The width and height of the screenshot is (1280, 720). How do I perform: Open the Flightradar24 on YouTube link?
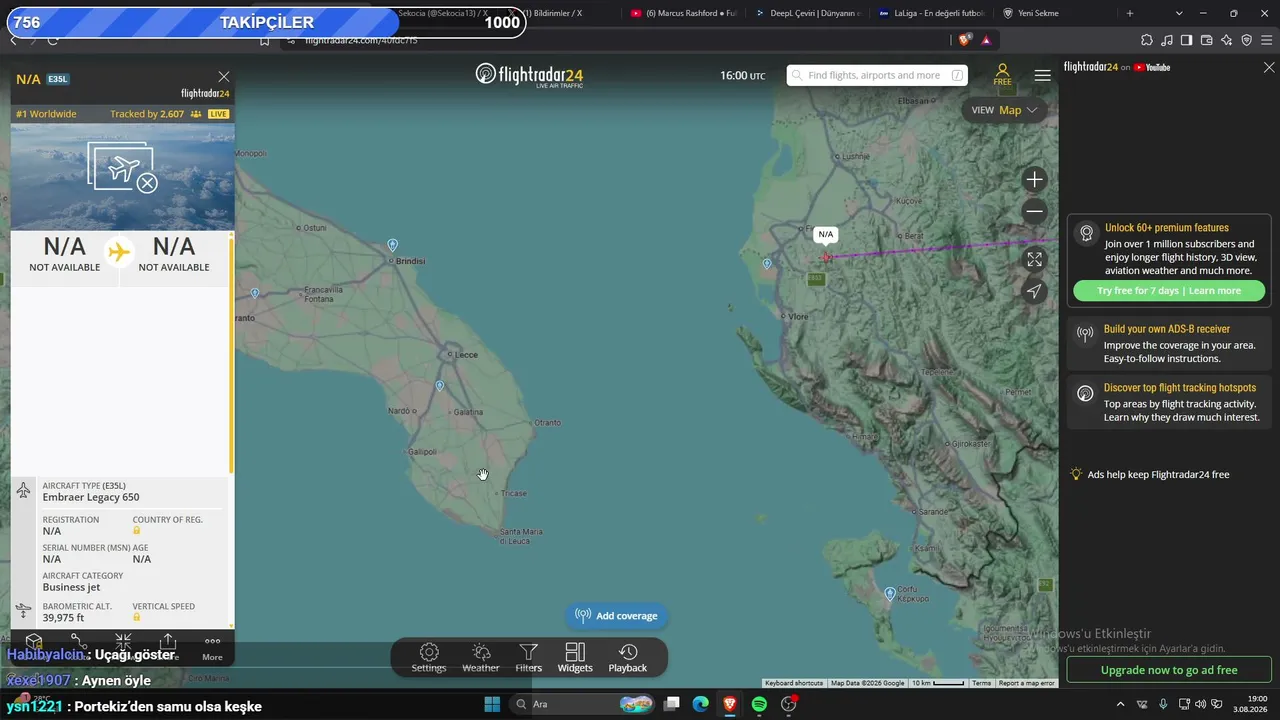1117,67
